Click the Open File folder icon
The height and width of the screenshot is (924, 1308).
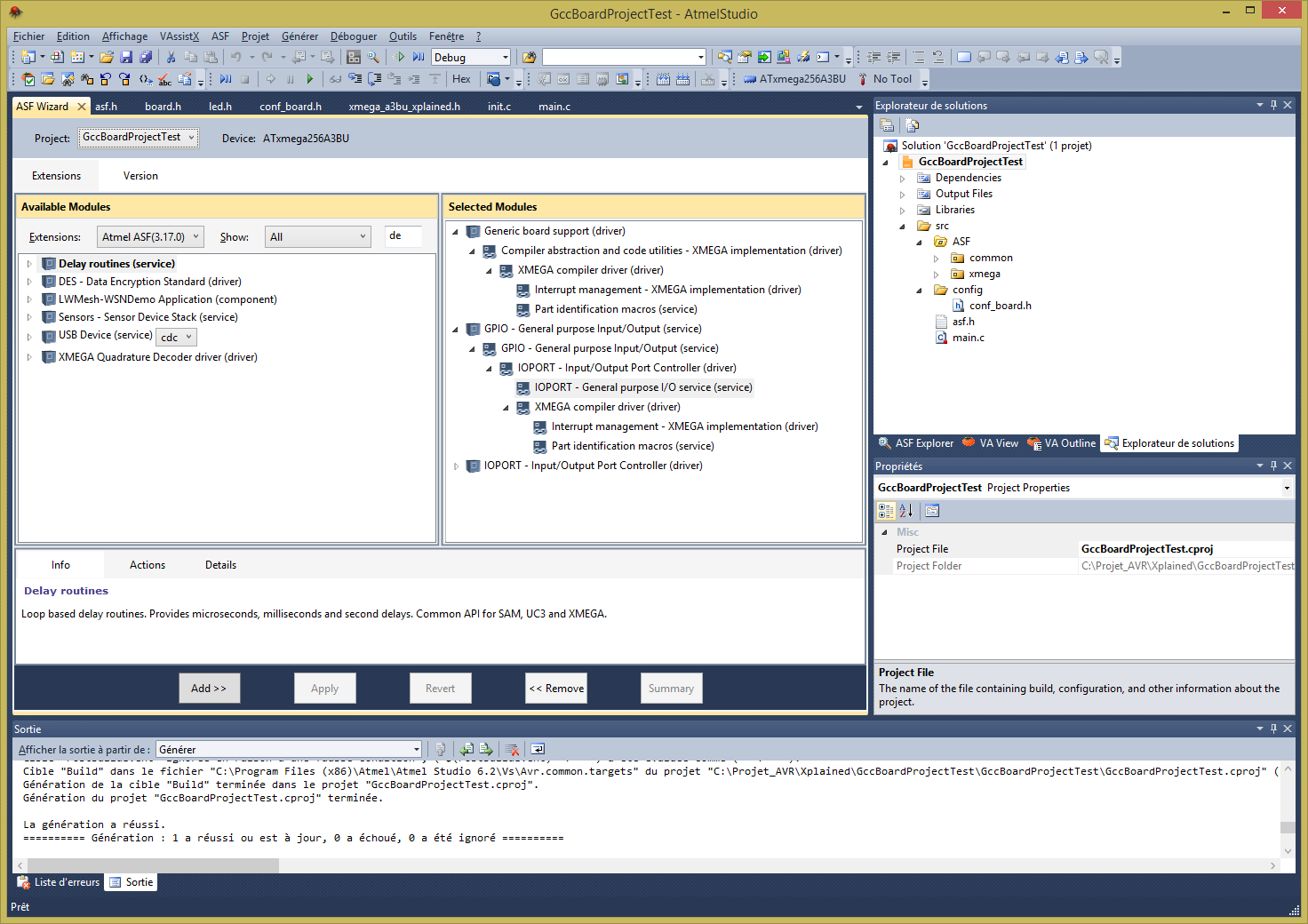click(107, 58)
